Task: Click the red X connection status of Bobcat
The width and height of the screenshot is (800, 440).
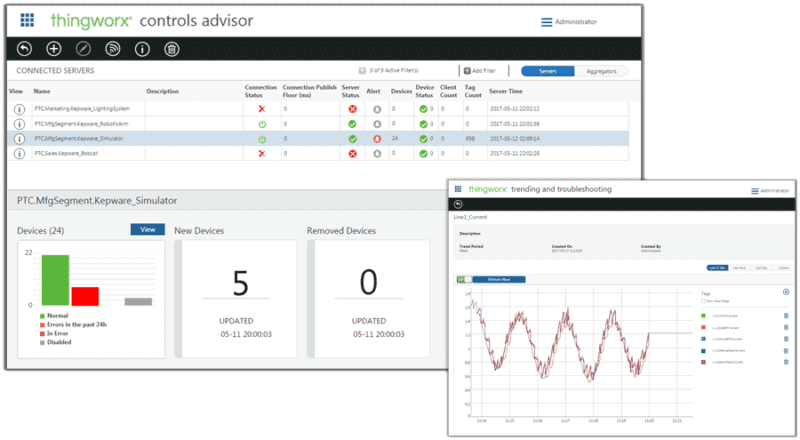Action: (x=262, y=154)
